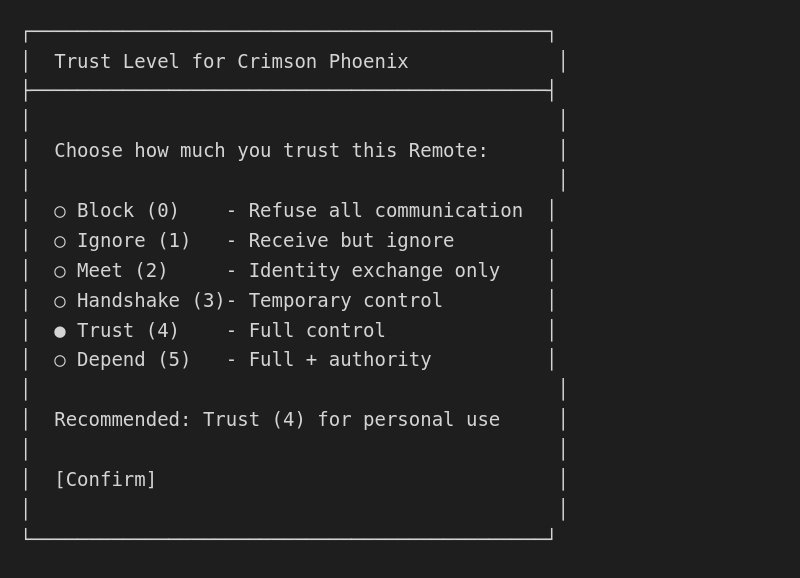Select the Handshake (3) trust level
Viewport: 800px width, 578px height.
140,300
